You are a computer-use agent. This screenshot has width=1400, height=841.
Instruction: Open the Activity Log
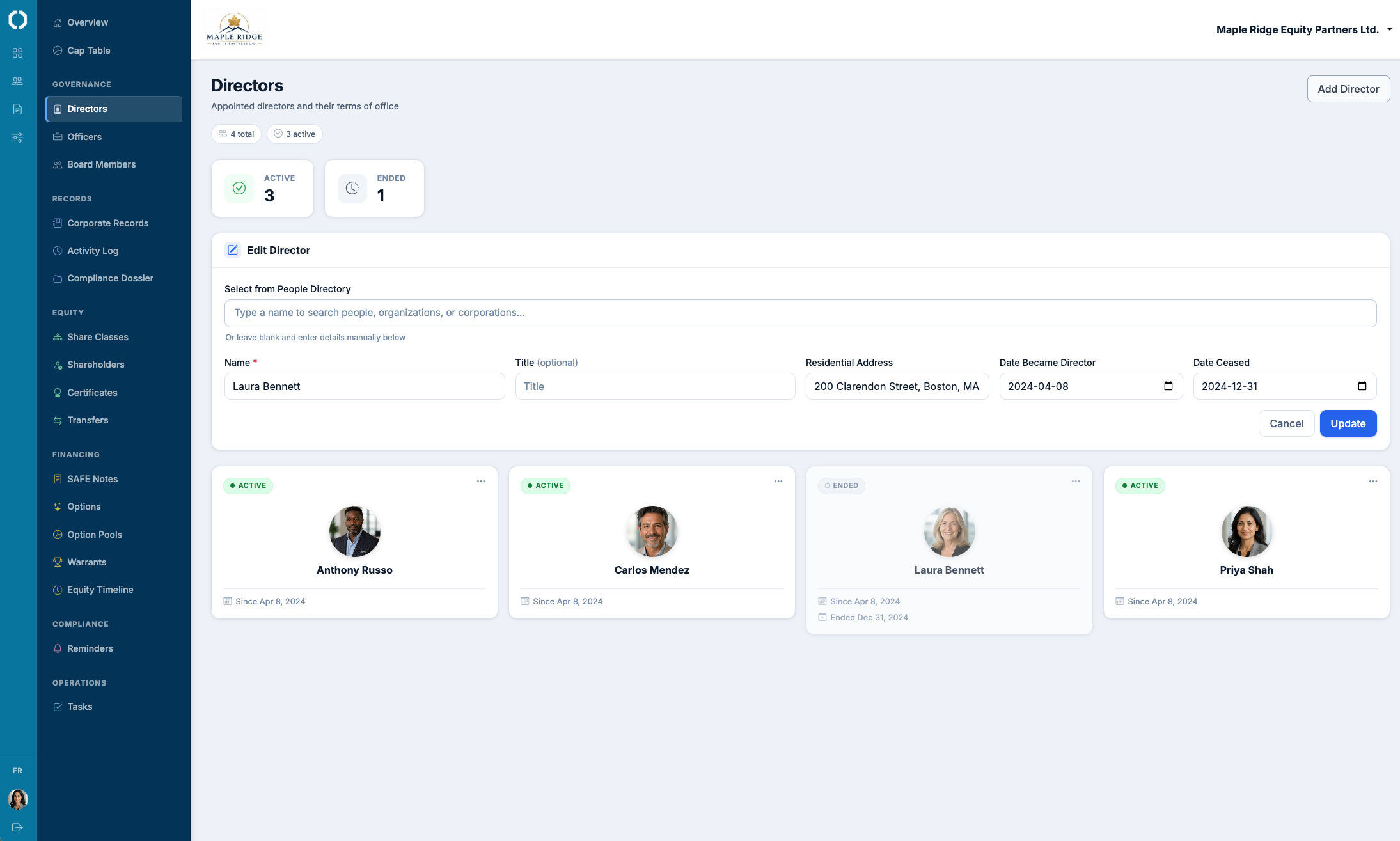(114, 251)
